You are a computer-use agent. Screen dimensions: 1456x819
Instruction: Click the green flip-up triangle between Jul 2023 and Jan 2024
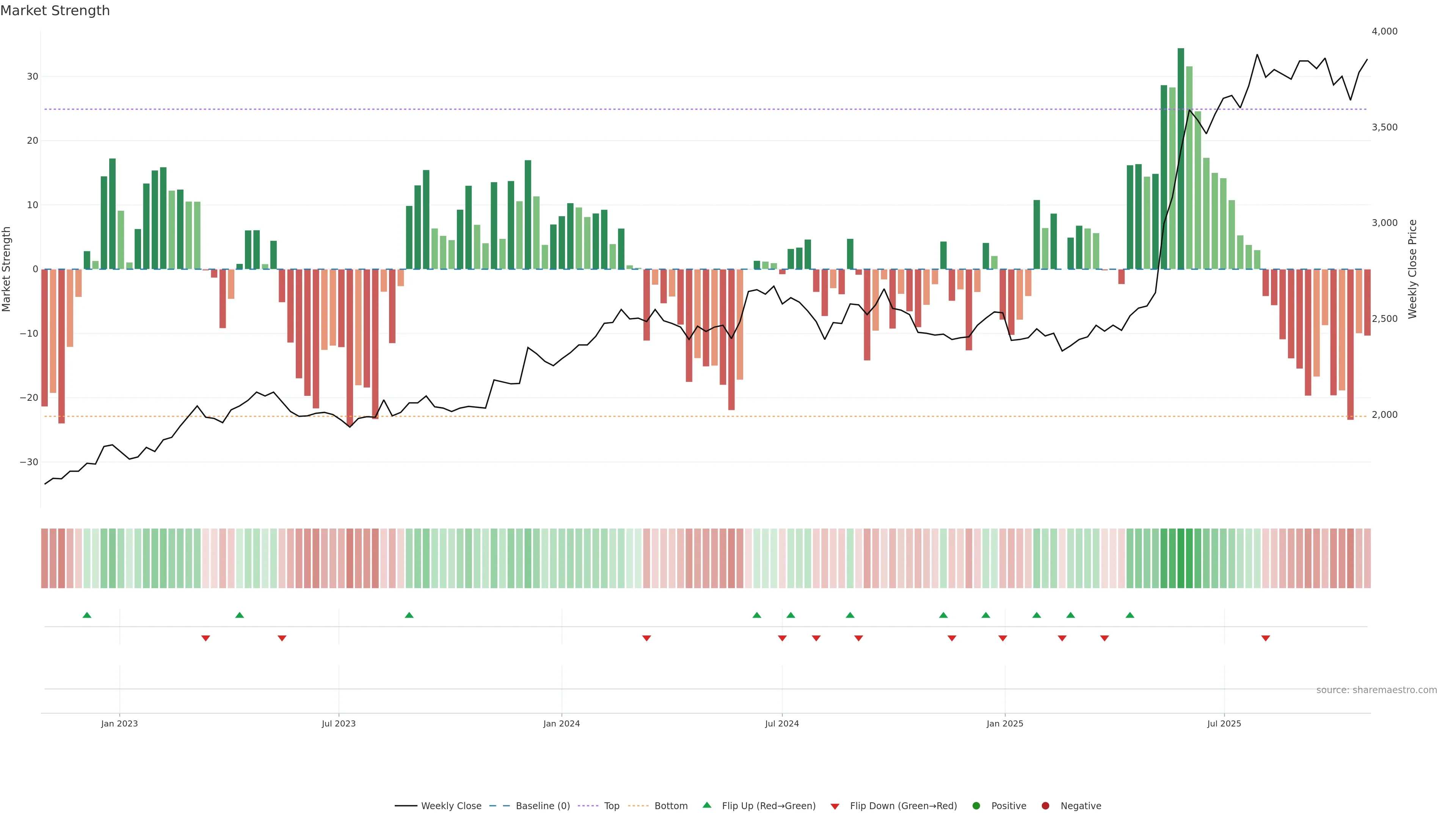pos(409,615)
